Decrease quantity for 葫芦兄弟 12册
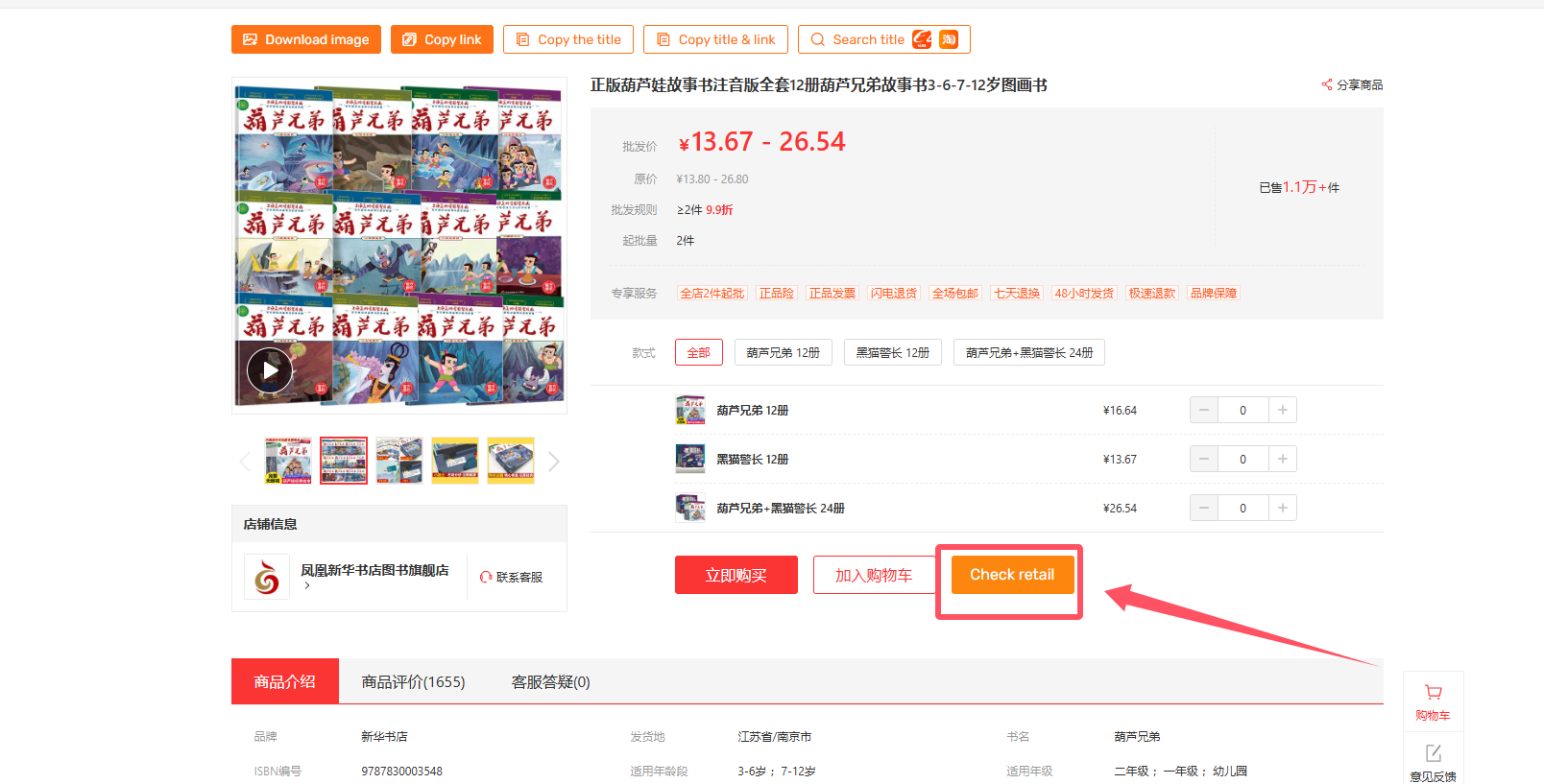 tap(1204, 410)
